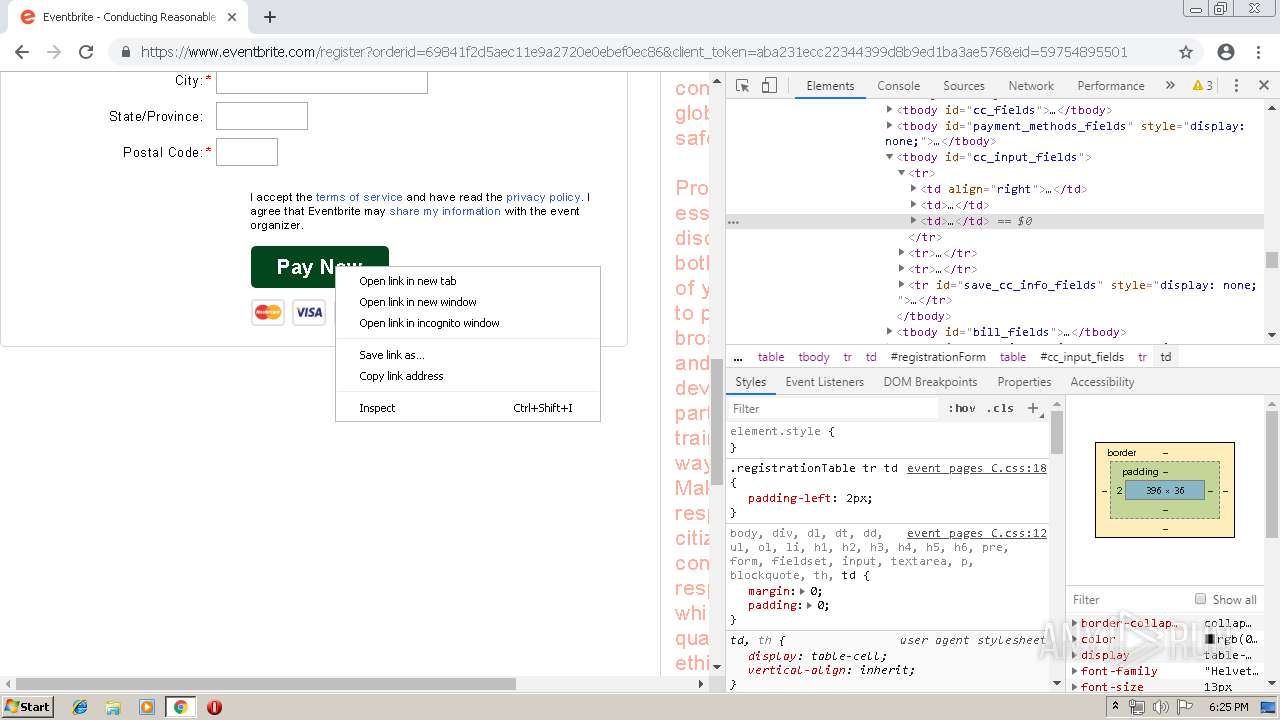Add a new style rule with plus icon
This screenshot has width=1280, height=720.
(x=1034, y=408)
